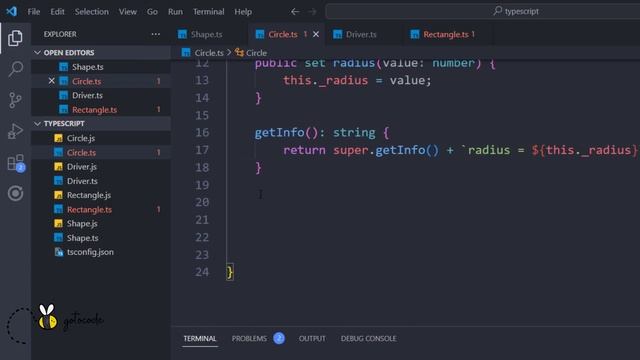Select Driver.ts in Open Editors
This screenshot has width=640, height=360.
[x=101, y=95]
